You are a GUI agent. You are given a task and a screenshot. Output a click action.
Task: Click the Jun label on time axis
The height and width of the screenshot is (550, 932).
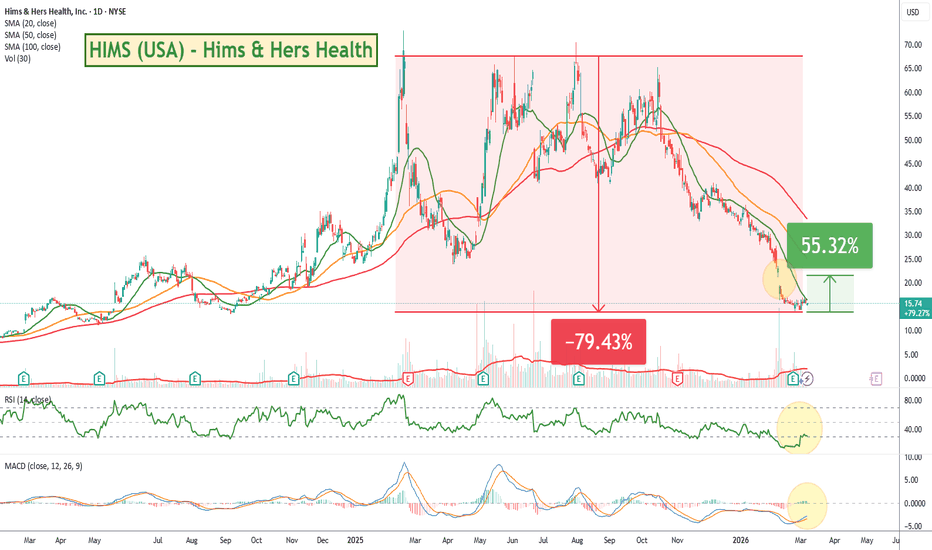tap(512, 540)
